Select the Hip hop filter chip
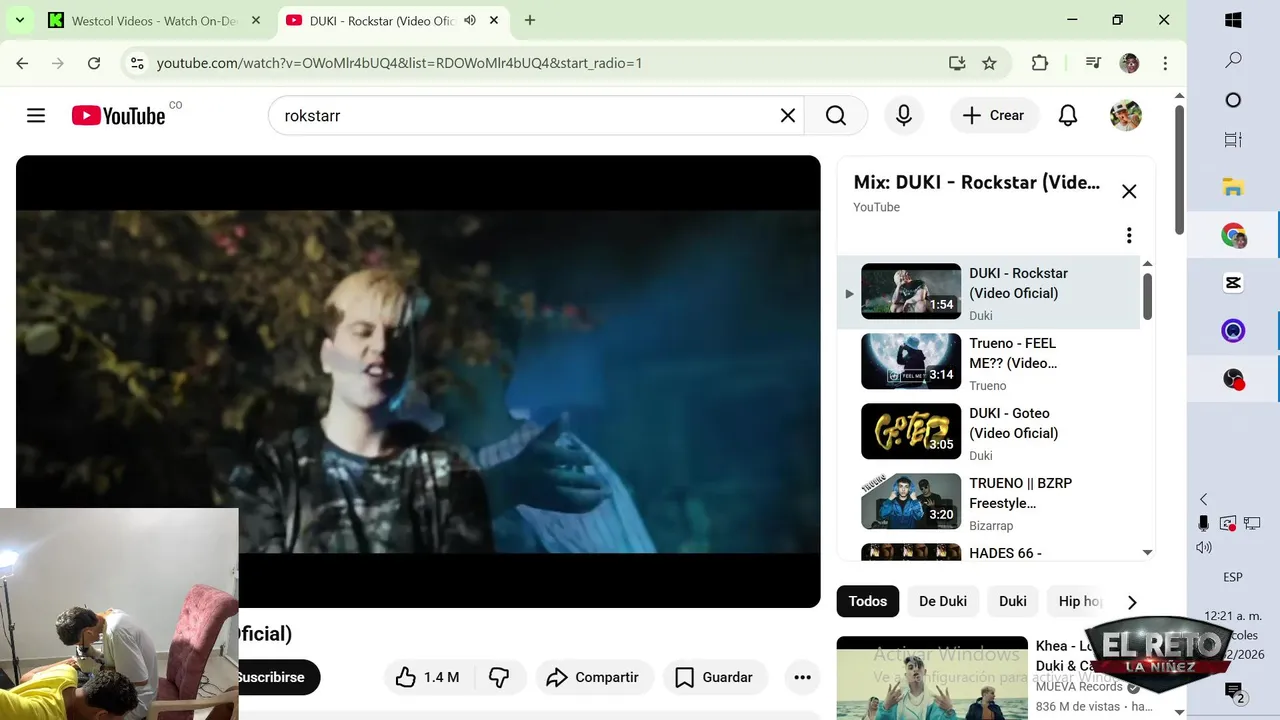Viewport: 1280px width, 720px height. pyautogui.click(x=1080, y=601)
